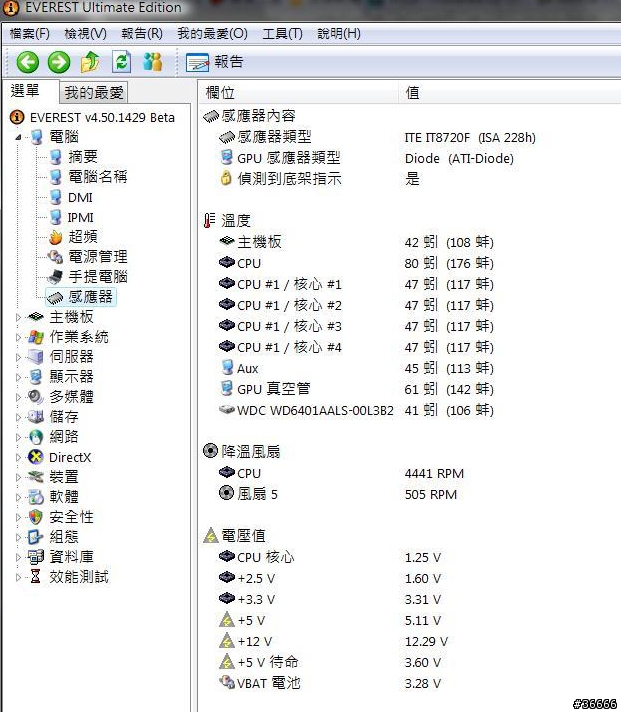Select the WDC WD6401AALS-00L3B2 row
This screenshot has height=712, width=621.
coord(356,410)
